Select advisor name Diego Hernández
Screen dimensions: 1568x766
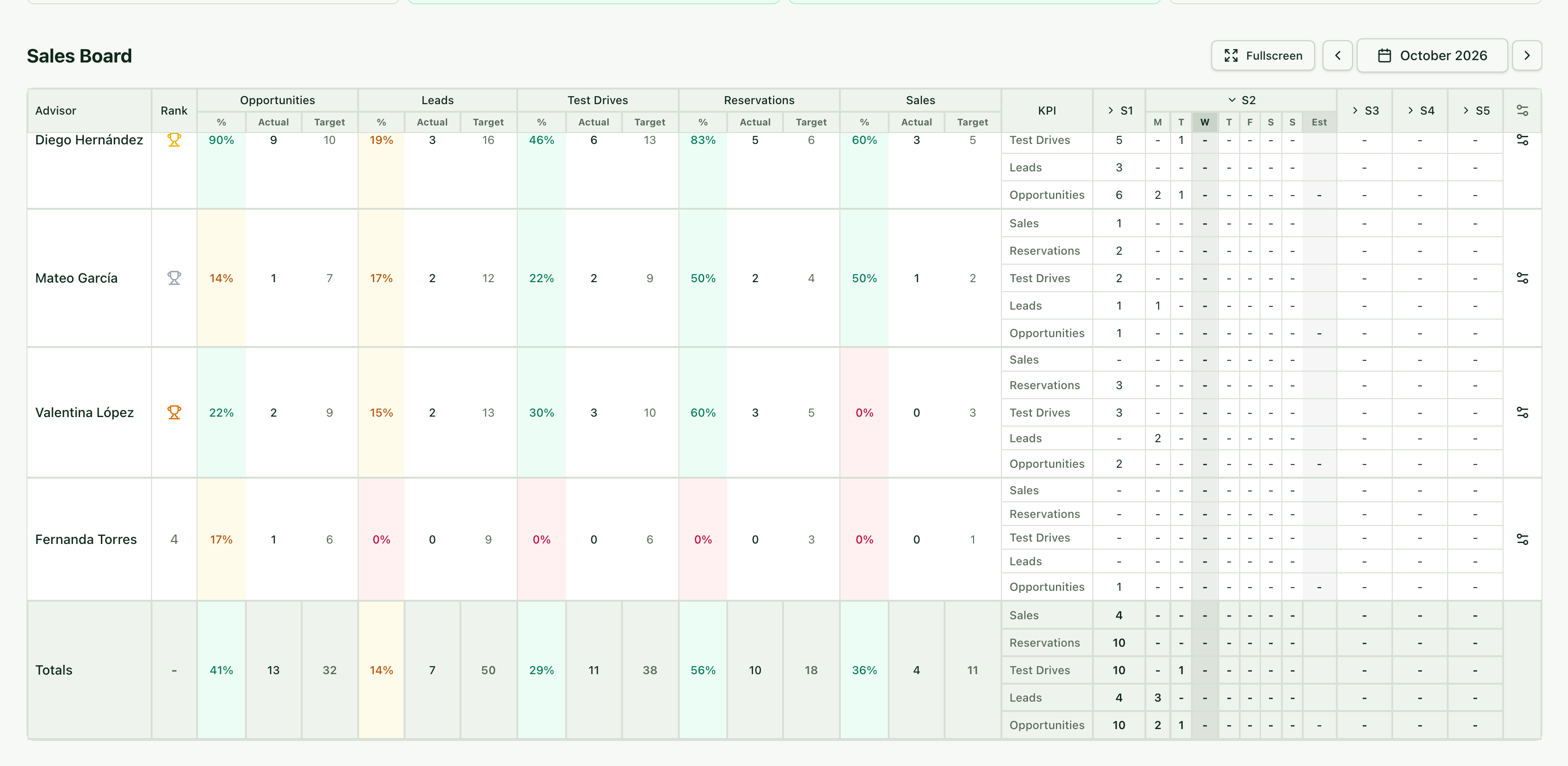[x=89, y=140]
